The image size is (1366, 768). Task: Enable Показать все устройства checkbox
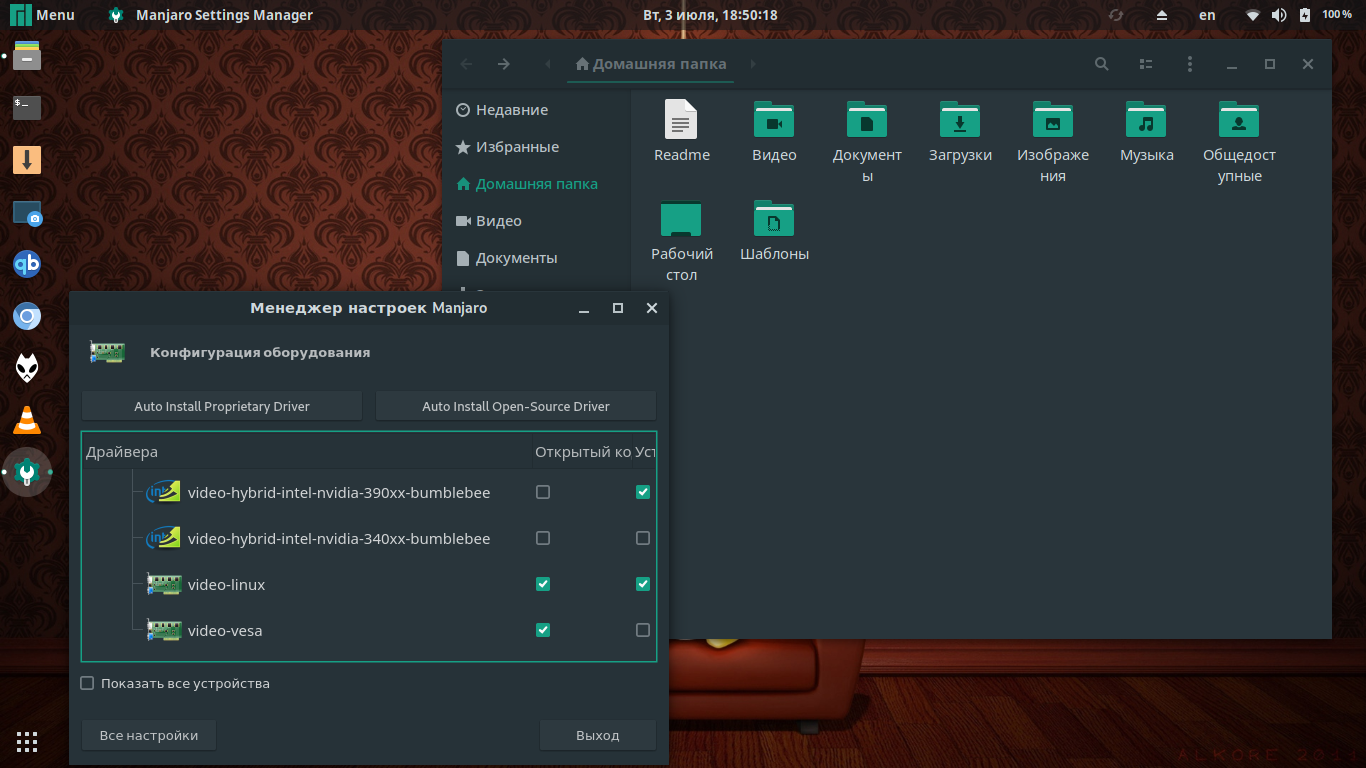87,684
